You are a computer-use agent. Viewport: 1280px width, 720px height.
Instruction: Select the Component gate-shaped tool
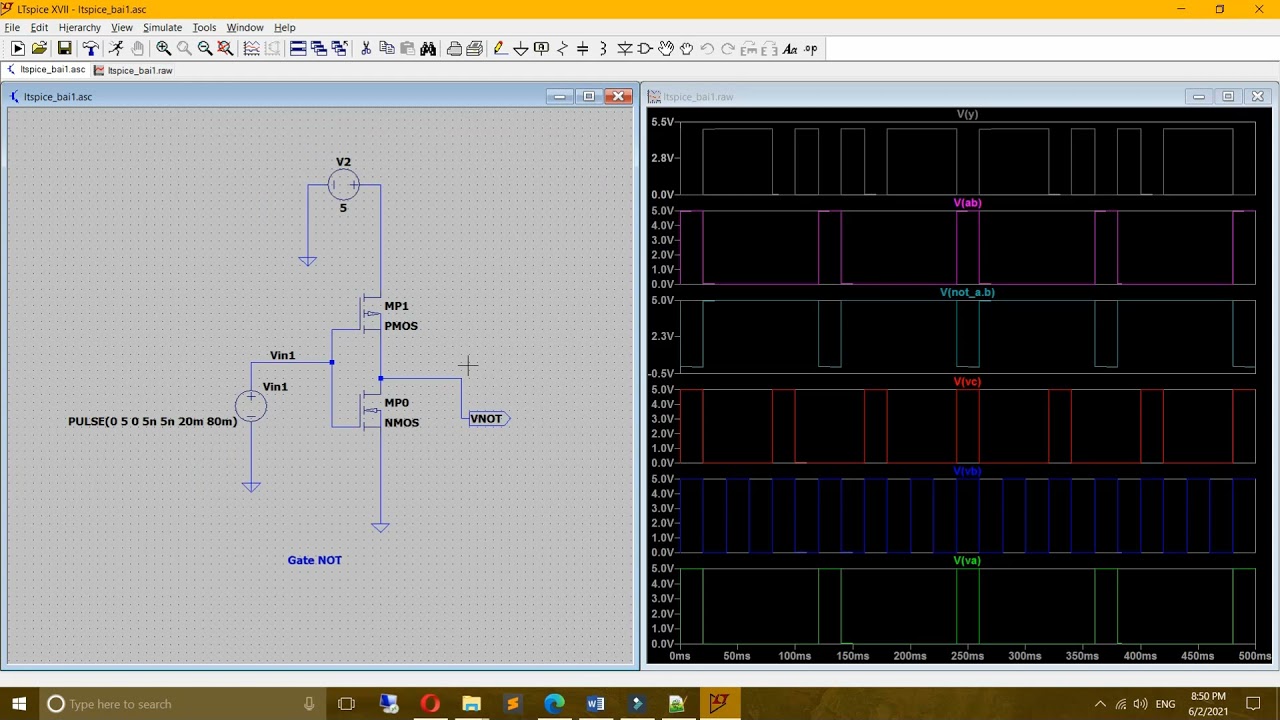[645, 49]
